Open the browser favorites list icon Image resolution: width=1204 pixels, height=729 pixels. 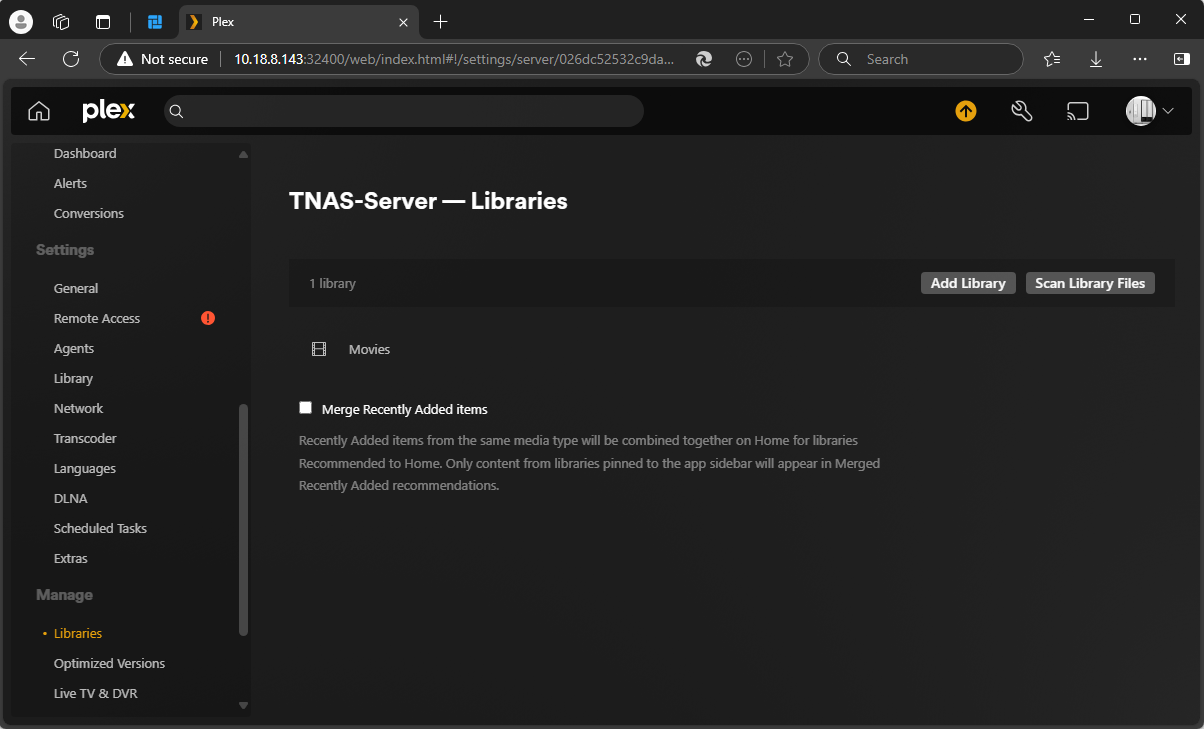pyautogui.click(x=1052, y=59)
